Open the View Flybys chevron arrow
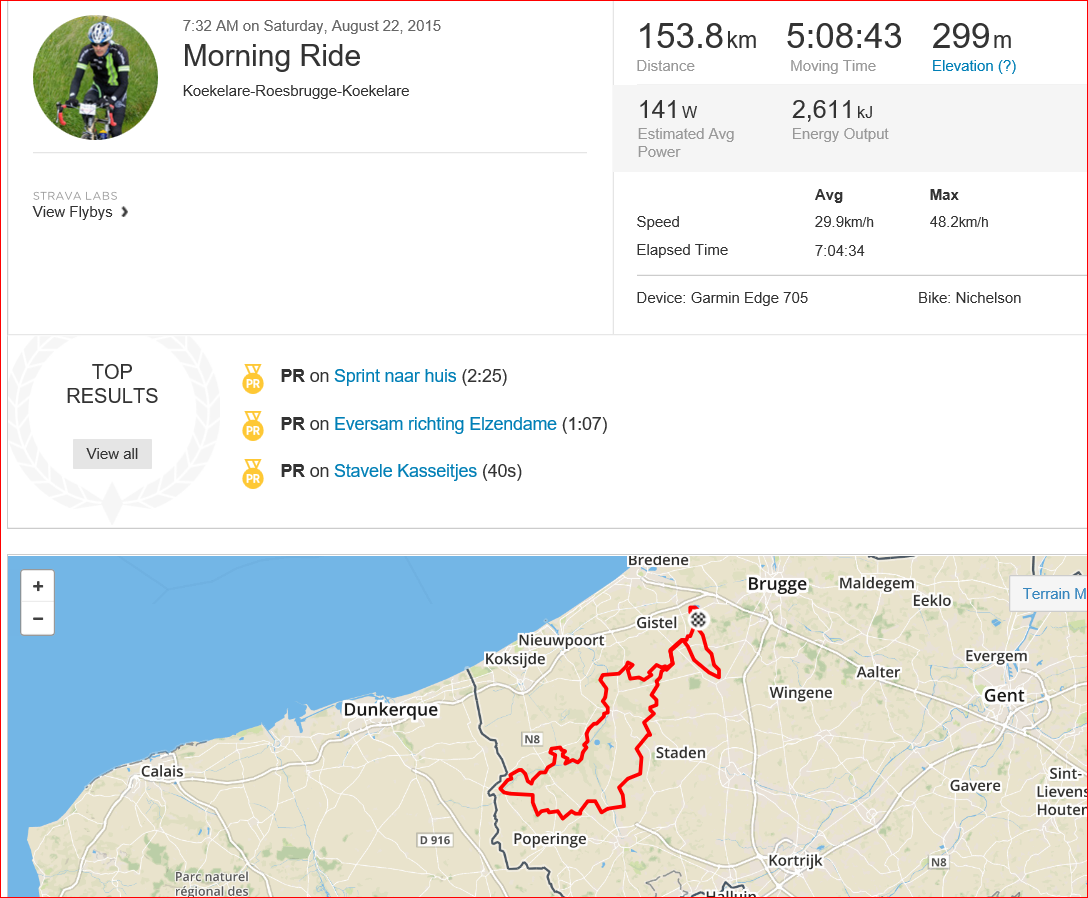This screenshot has height=898, width=1088. pos(125,212)
